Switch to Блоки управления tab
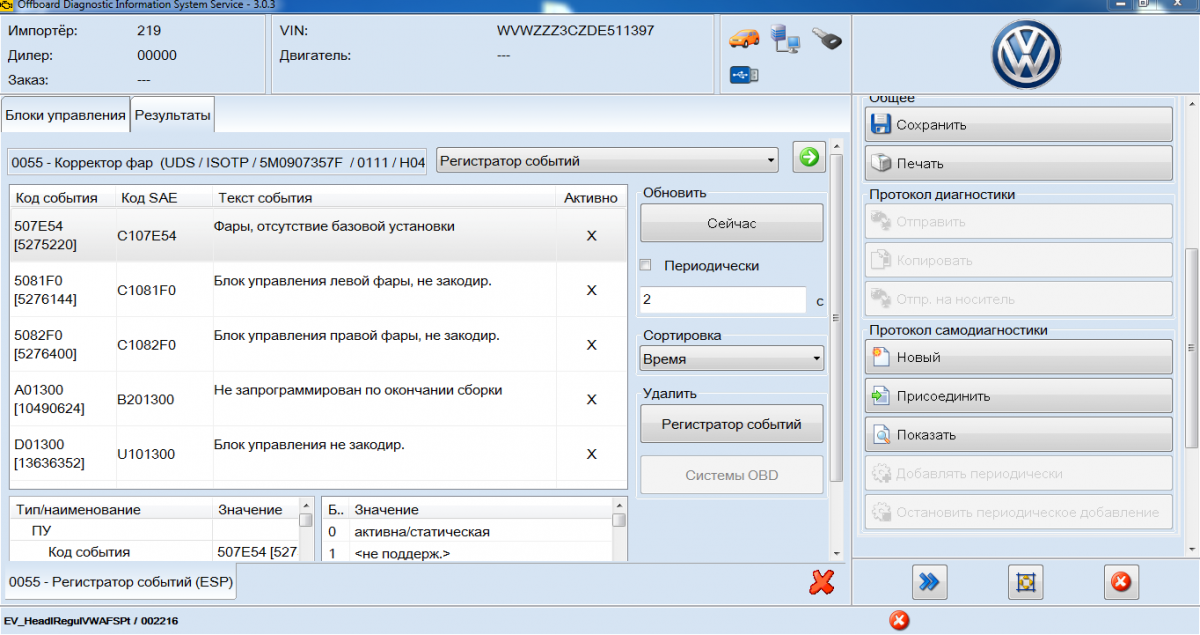The image size is (1200, 635). pos(66,115)
